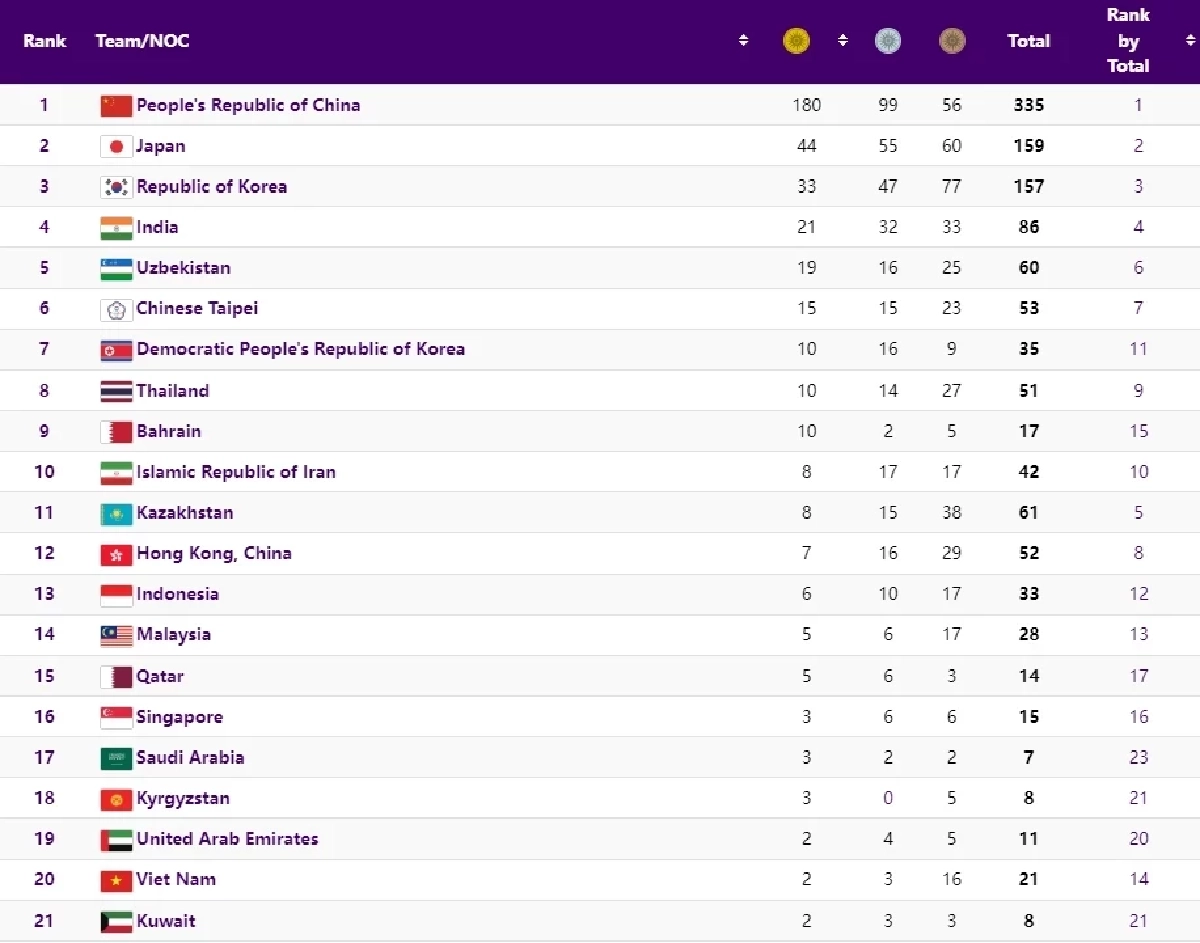The height and width of the screenshot is (943, 1200).
Task: Click the Hong Kong, China flag icon
Action: click(116, 553)
